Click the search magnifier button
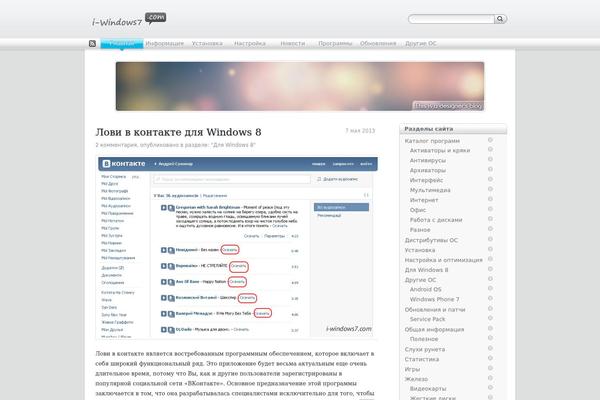Viewport: 600px width, 400px height. tap(500, 19)
